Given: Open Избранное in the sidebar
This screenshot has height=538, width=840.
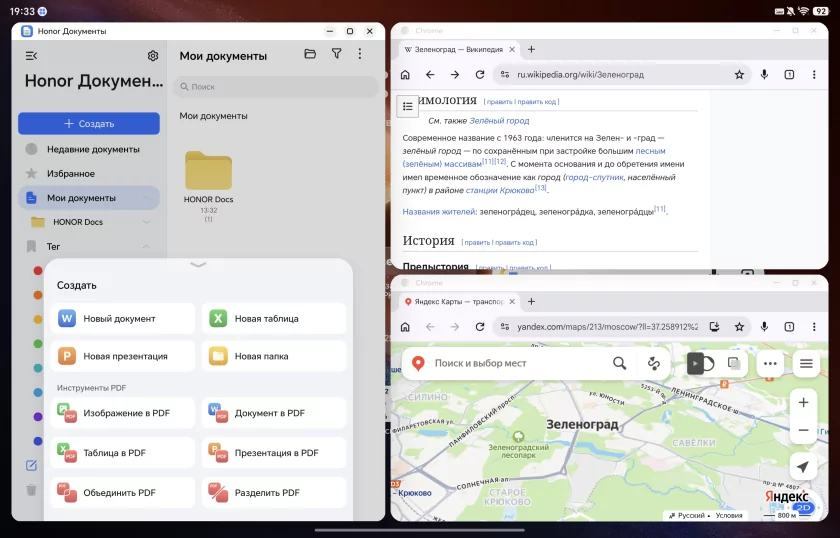Looking at the screenshot, I should [89, 174].
